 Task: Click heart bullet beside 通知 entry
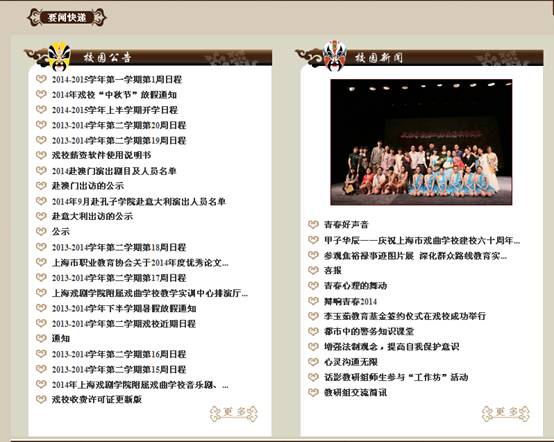click(x=41, y=338)
